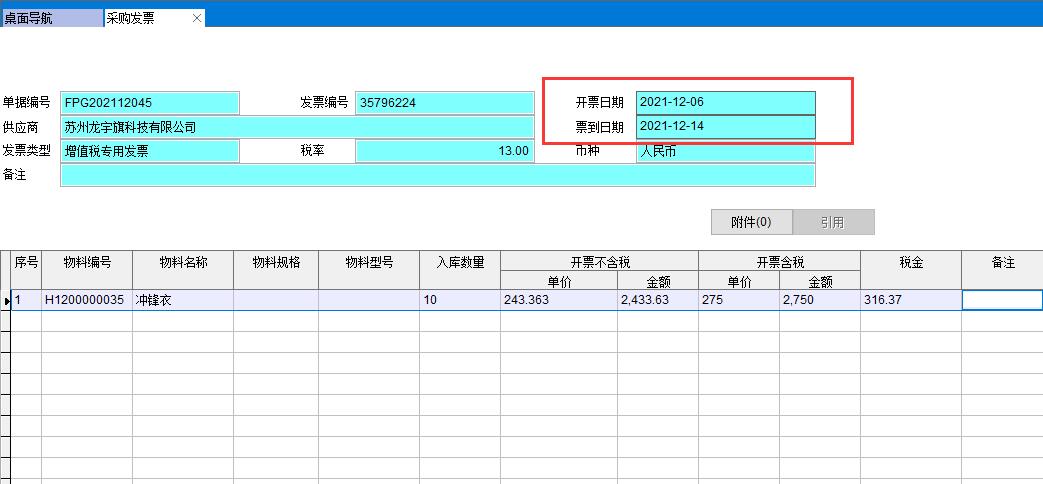
Task: Click the 税率 field showing 13.00
Action: [x=444, y=151]
